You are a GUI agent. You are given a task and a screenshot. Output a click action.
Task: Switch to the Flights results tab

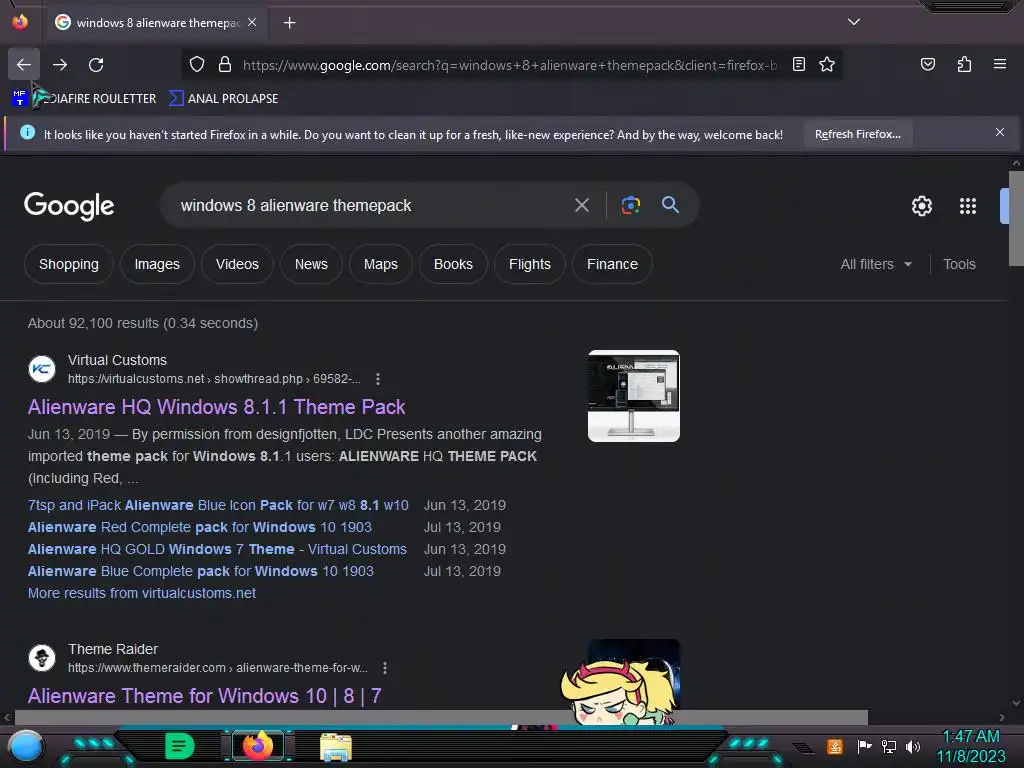point(530,264)
